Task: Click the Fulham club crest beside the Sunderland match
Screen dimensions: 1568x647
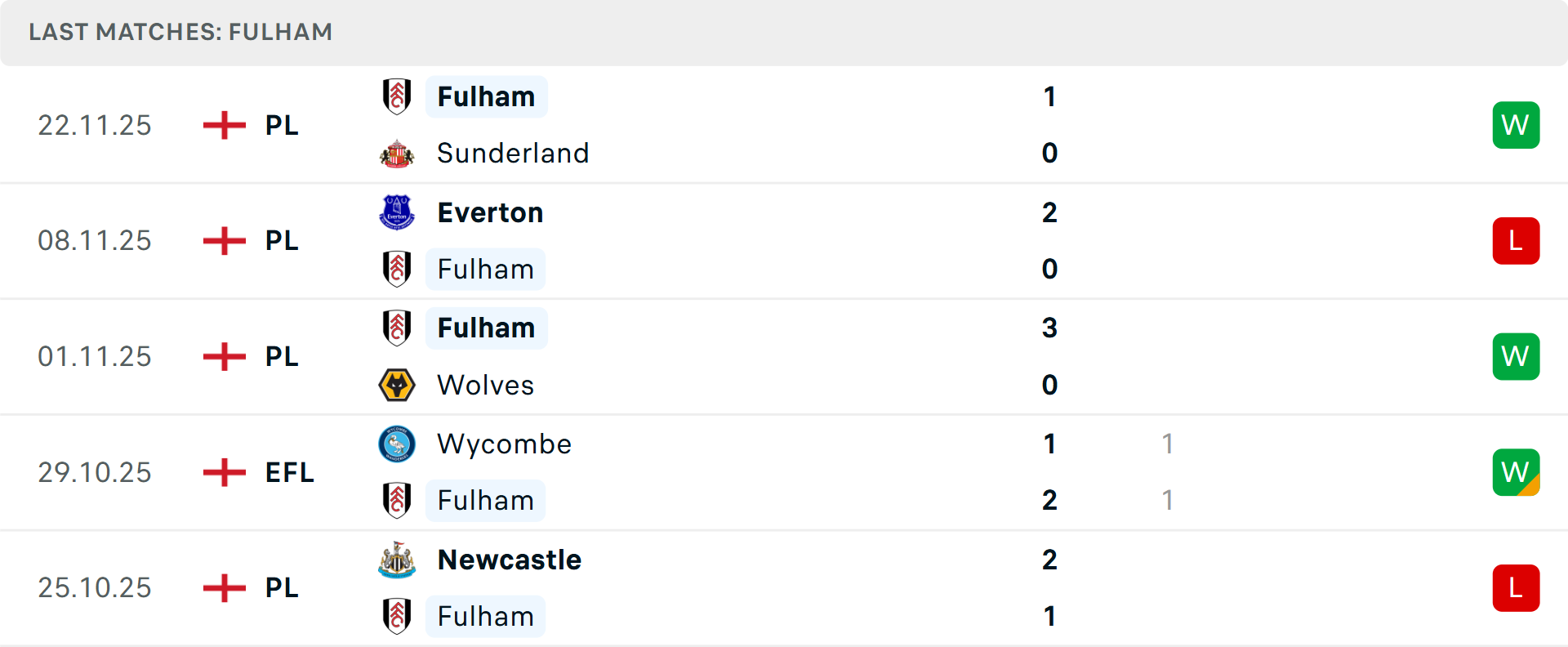Action: [397, 96]
